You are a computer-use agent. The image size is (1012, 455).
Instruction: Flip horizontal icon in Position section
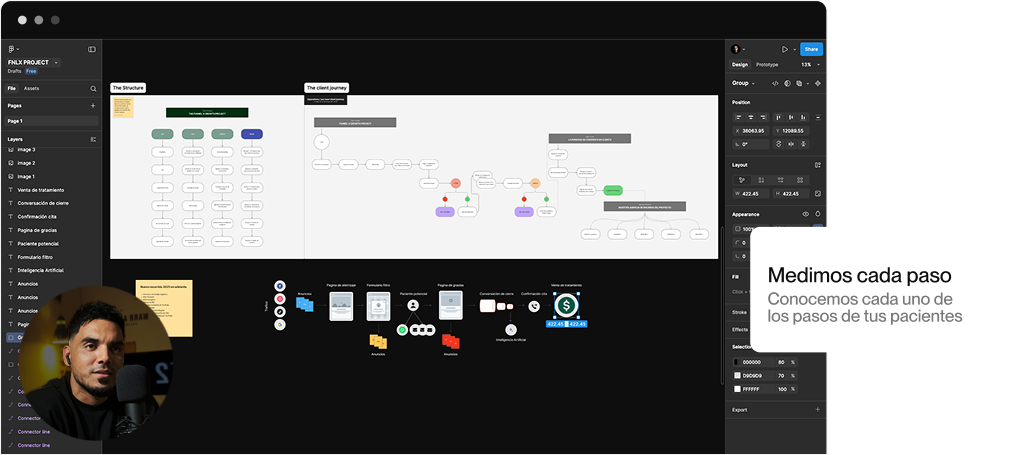pos(791,145)
